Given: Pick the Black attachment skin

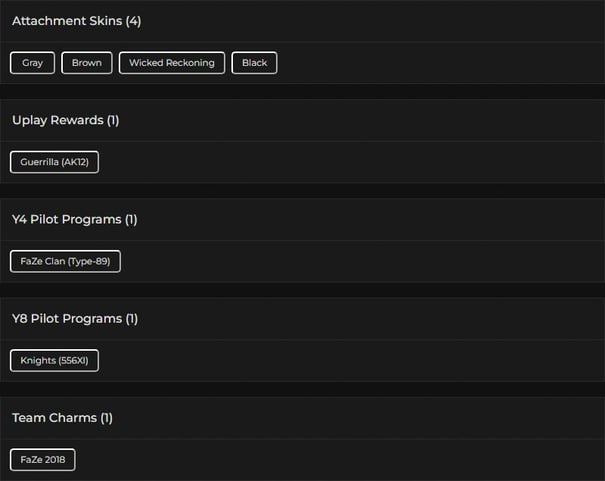Looking at the screenshot, I should click(x=255, y=63).
